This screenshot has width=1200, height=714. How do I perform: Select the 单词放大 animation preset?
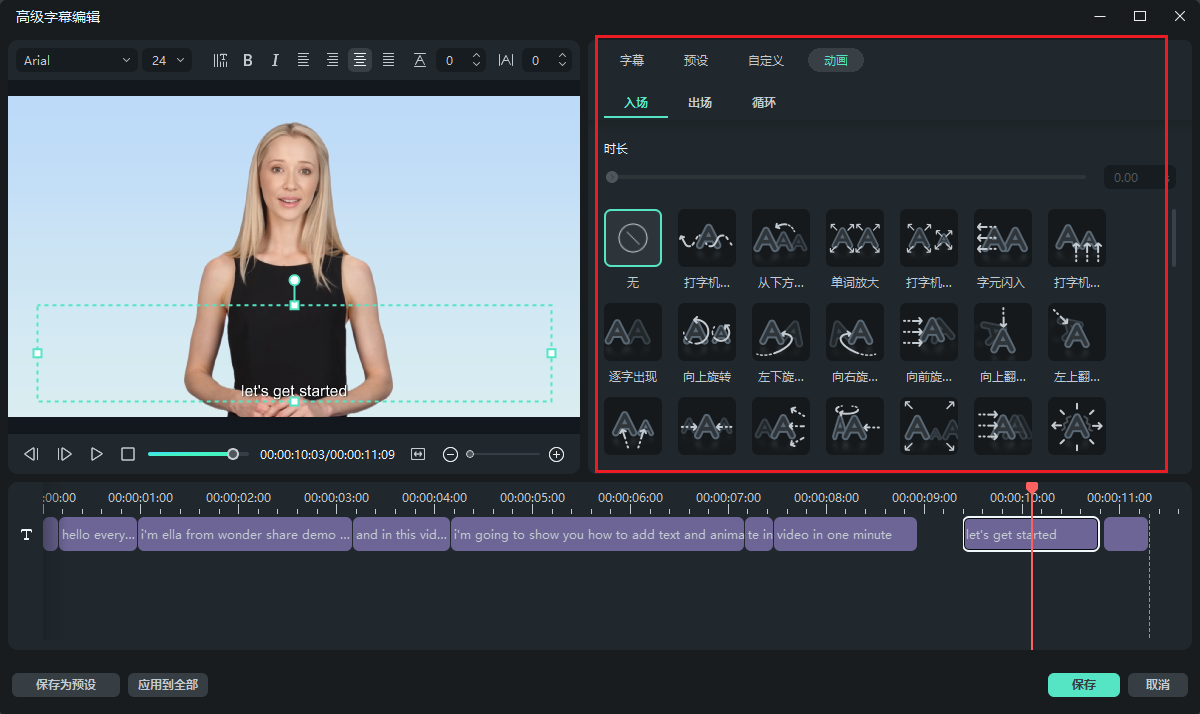(x=854, y=238)
